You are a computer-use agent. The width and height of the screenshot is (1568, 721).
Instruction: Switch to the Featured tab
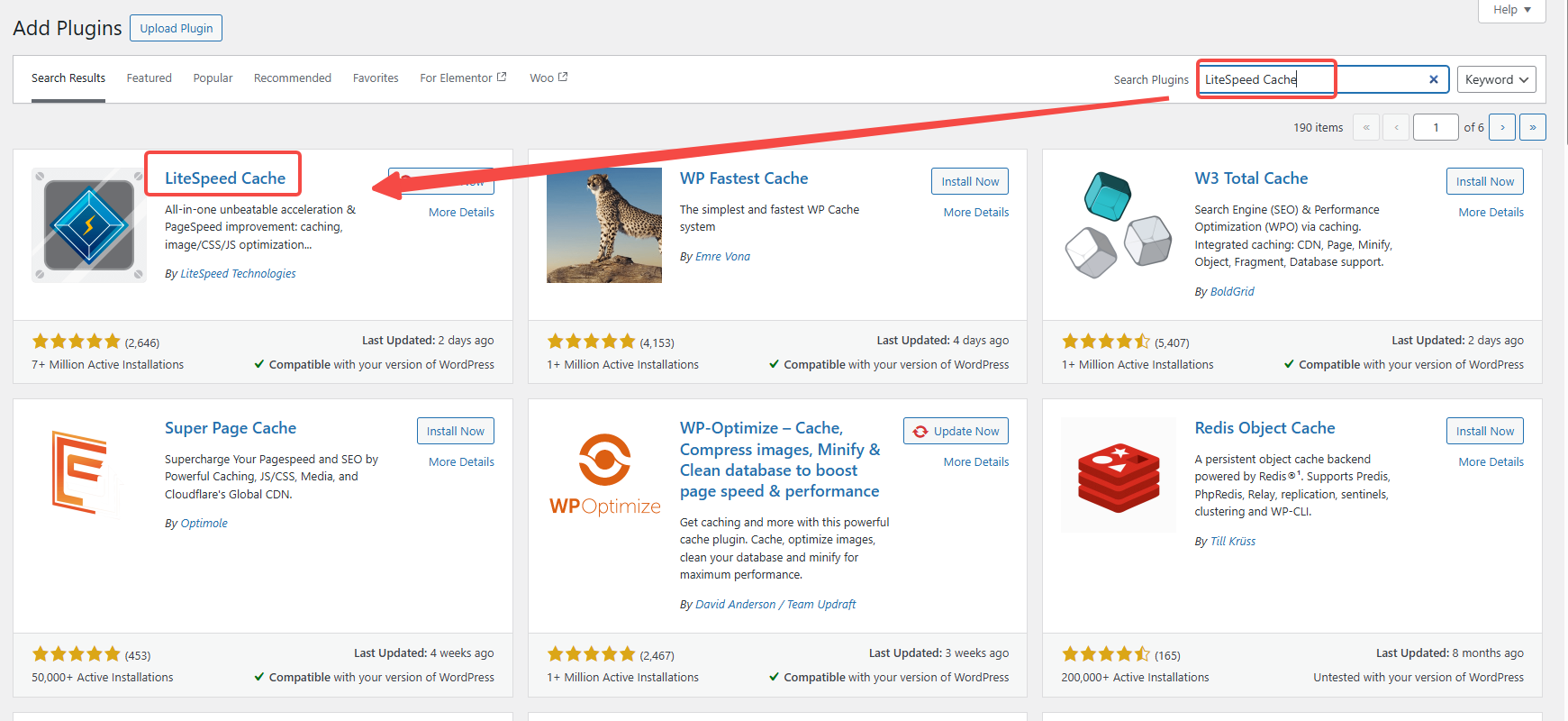[150, 78]
